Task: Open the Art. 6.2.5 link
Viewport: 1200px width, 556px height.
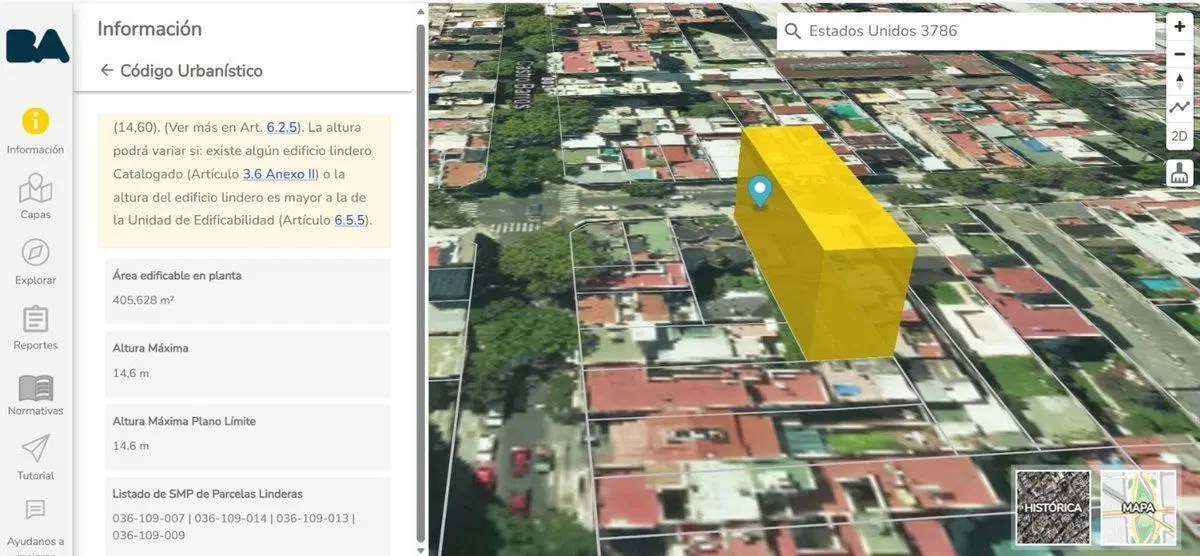Action: coord(282,127)
